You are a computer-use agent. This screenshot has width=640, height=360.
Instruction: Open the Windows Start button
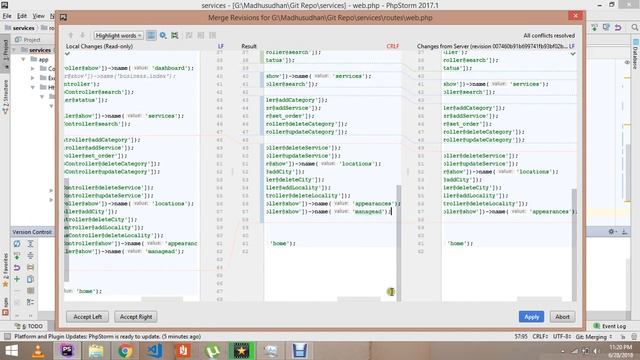click(11, 351)
